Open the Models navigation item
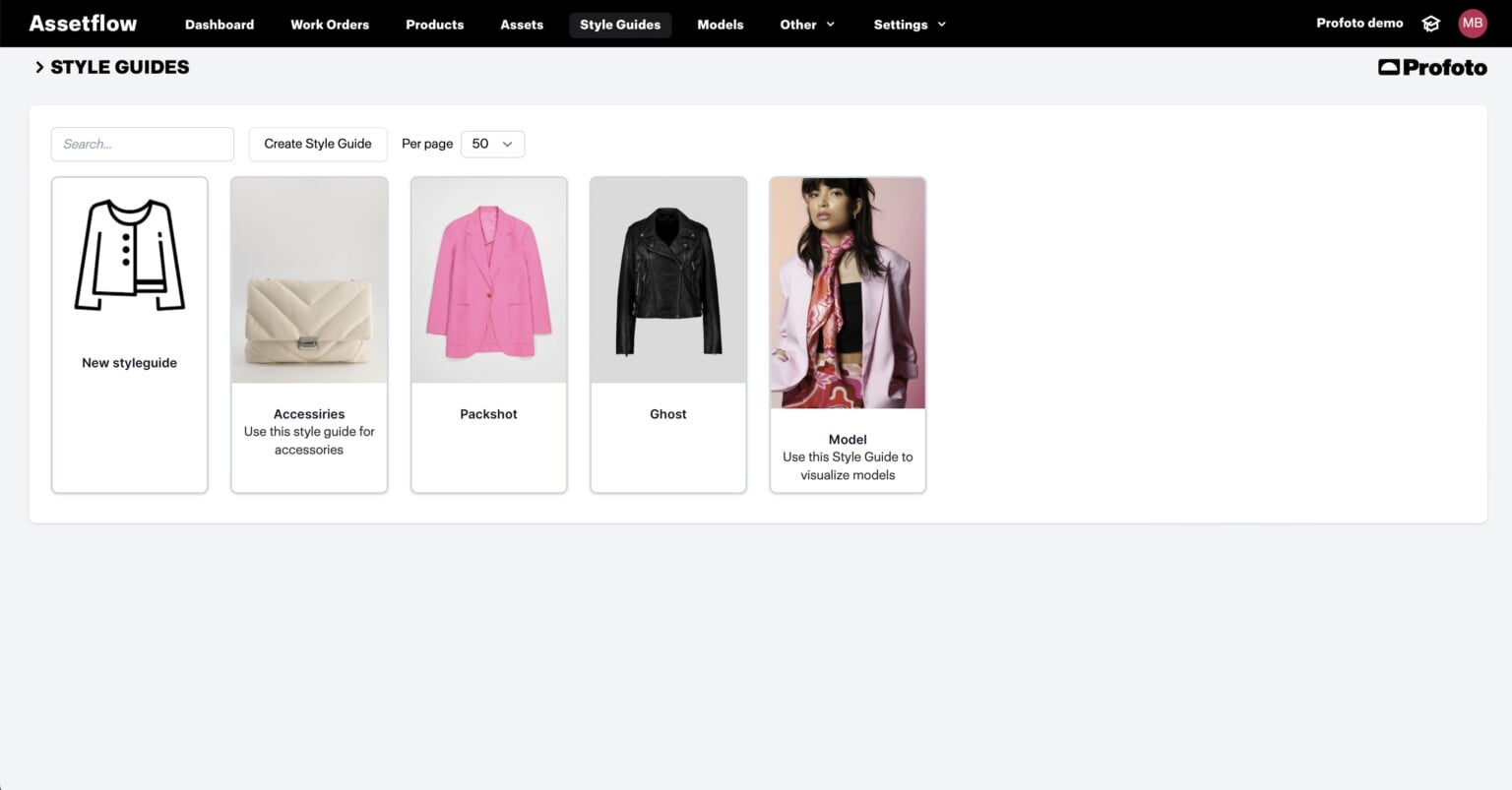This screenshot has height=790, width=1512. [x=721, y=25]
